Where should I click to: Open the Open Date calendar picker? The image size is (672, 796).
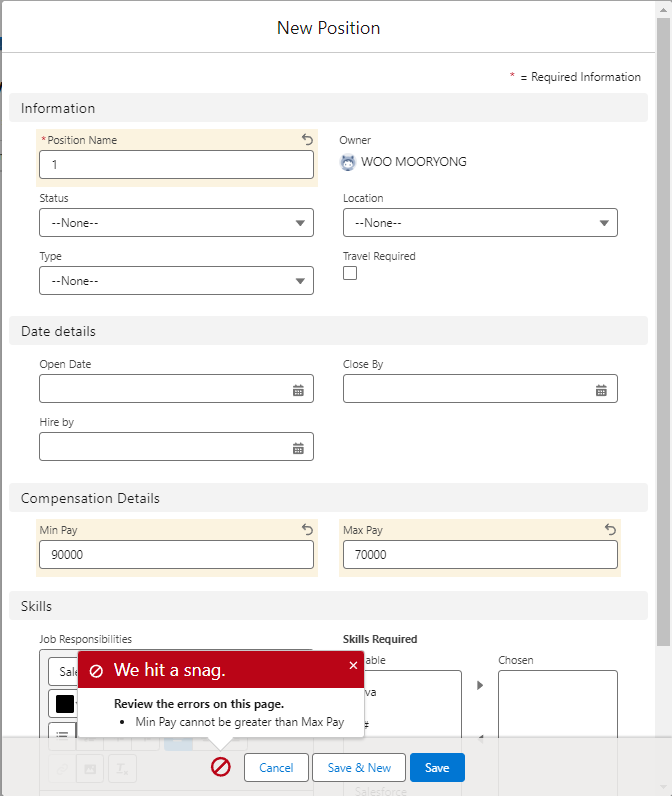coord(298,390)
